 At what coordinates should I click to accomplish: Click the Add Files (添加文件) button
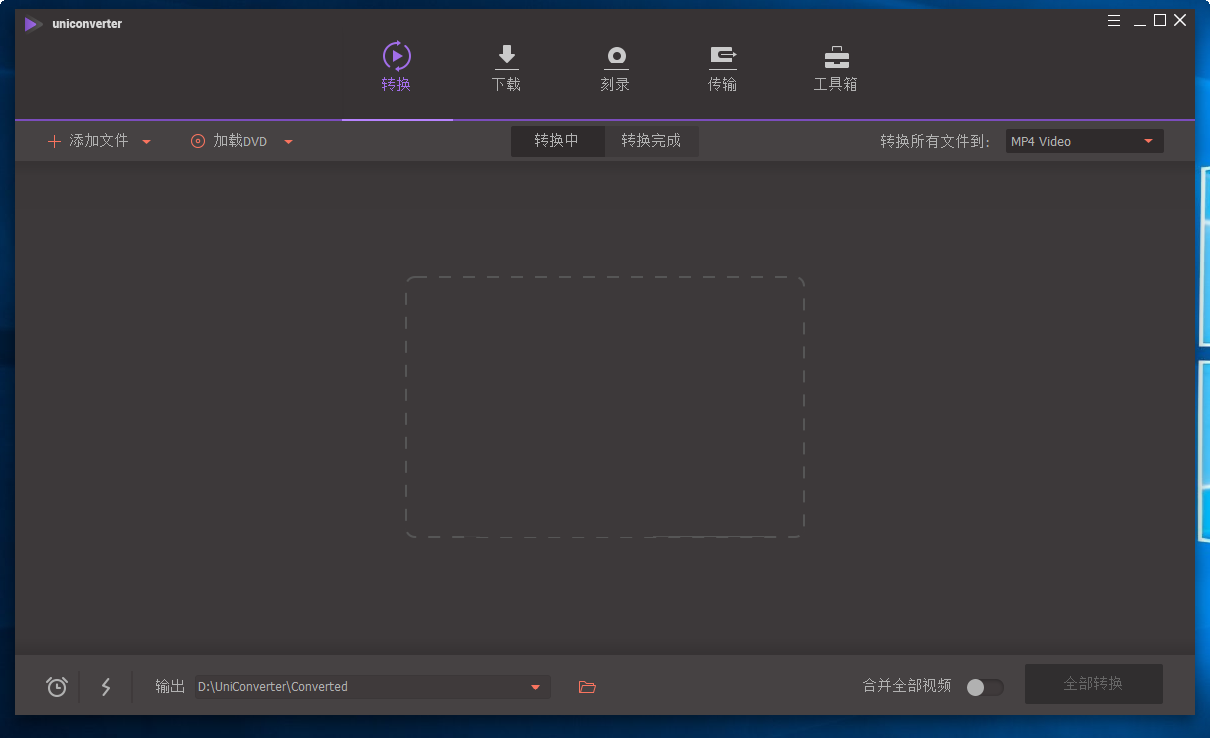click(x=88, y=141)
